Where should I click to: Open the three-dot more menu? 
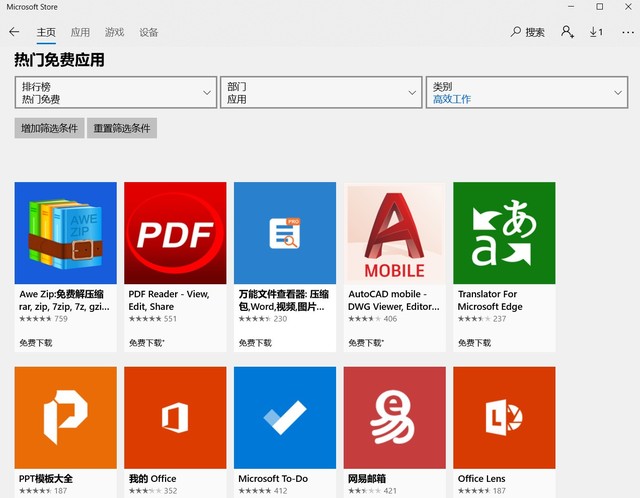coord(628,32)
